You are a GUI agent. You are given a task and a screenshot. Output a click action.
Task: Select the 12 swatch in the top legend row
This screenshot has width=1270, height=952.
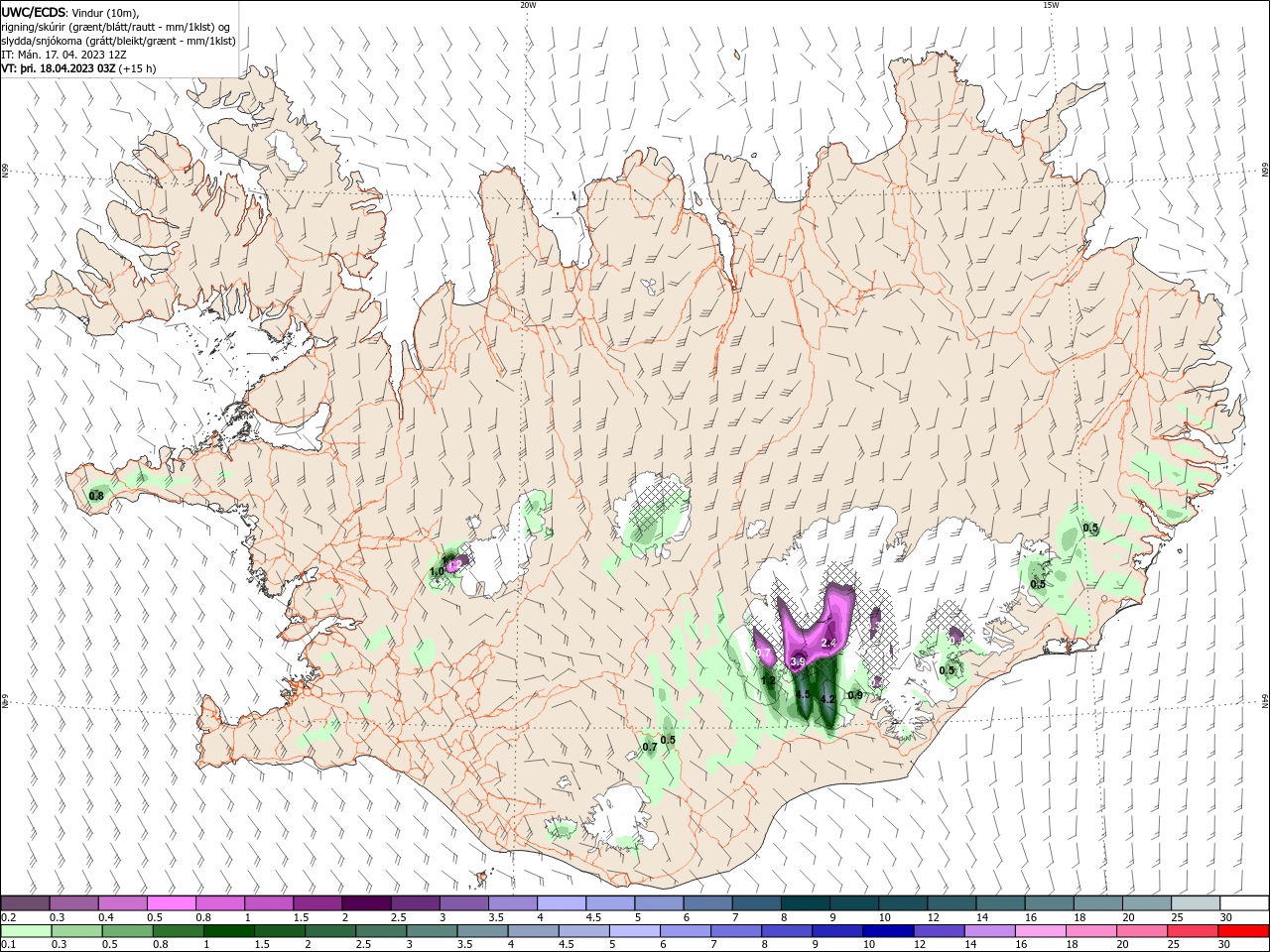coord(952,903)
